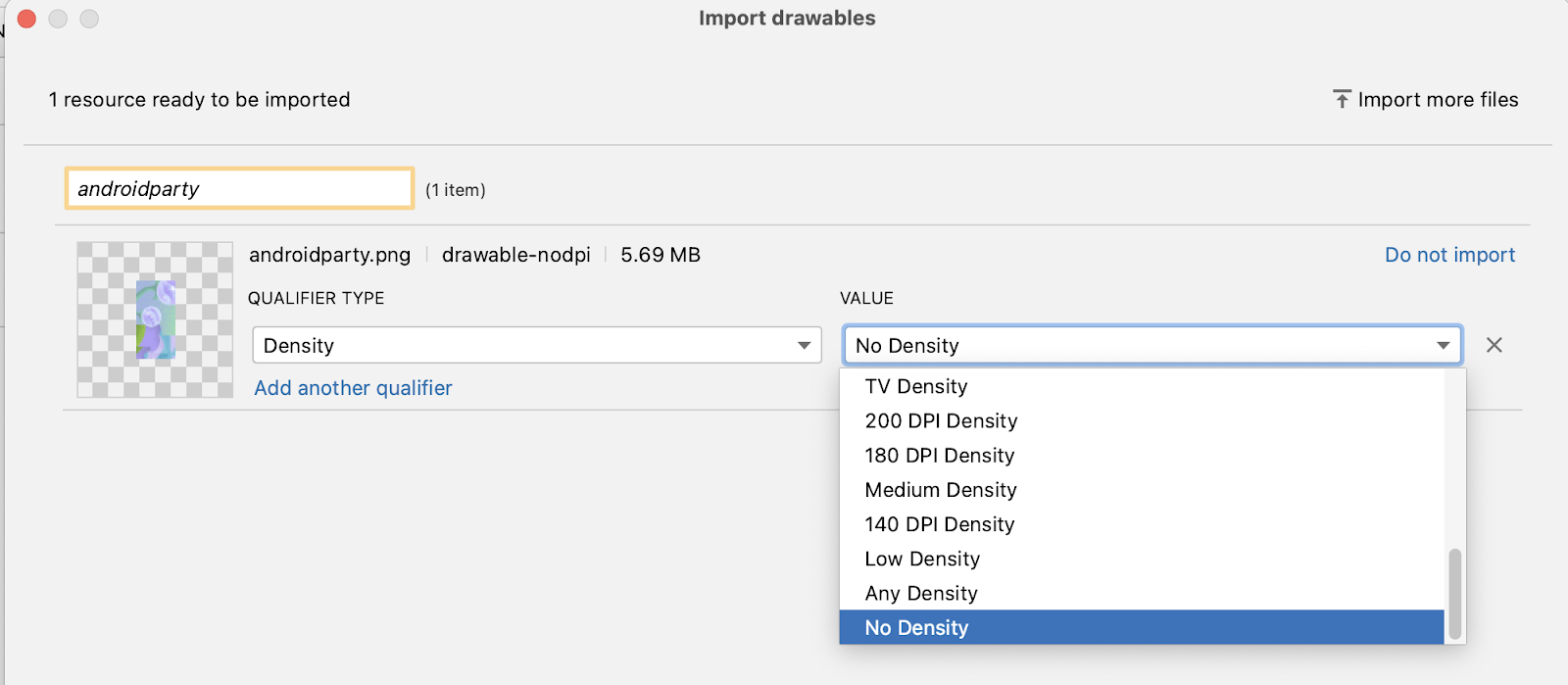This screenshot has width=1568, height=685.
Task: Click the Qualifier Type dropdown arrow
Action: coord(804,345)
